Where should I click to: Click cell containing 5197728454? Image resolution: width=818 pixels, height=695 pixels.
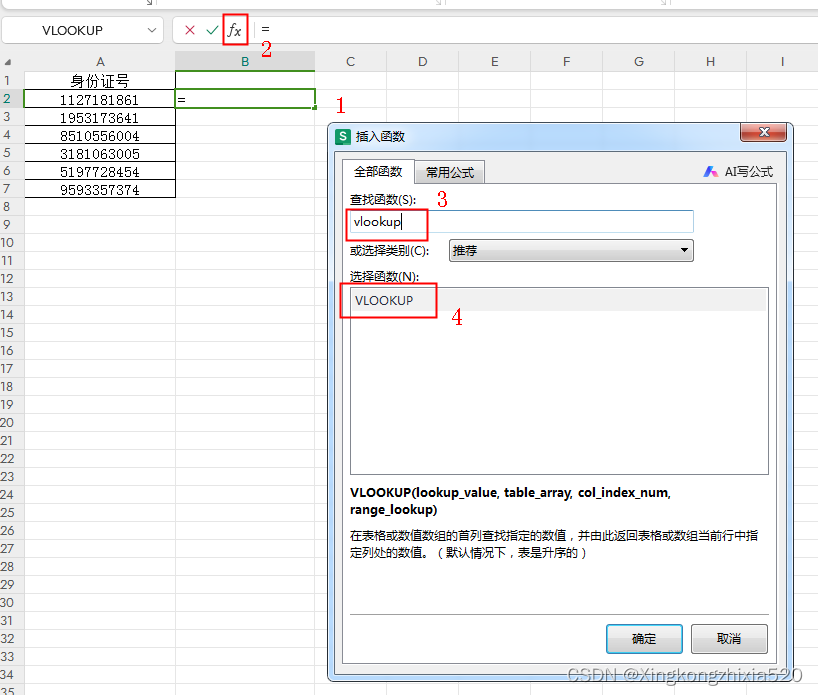[x=100, y=172]
